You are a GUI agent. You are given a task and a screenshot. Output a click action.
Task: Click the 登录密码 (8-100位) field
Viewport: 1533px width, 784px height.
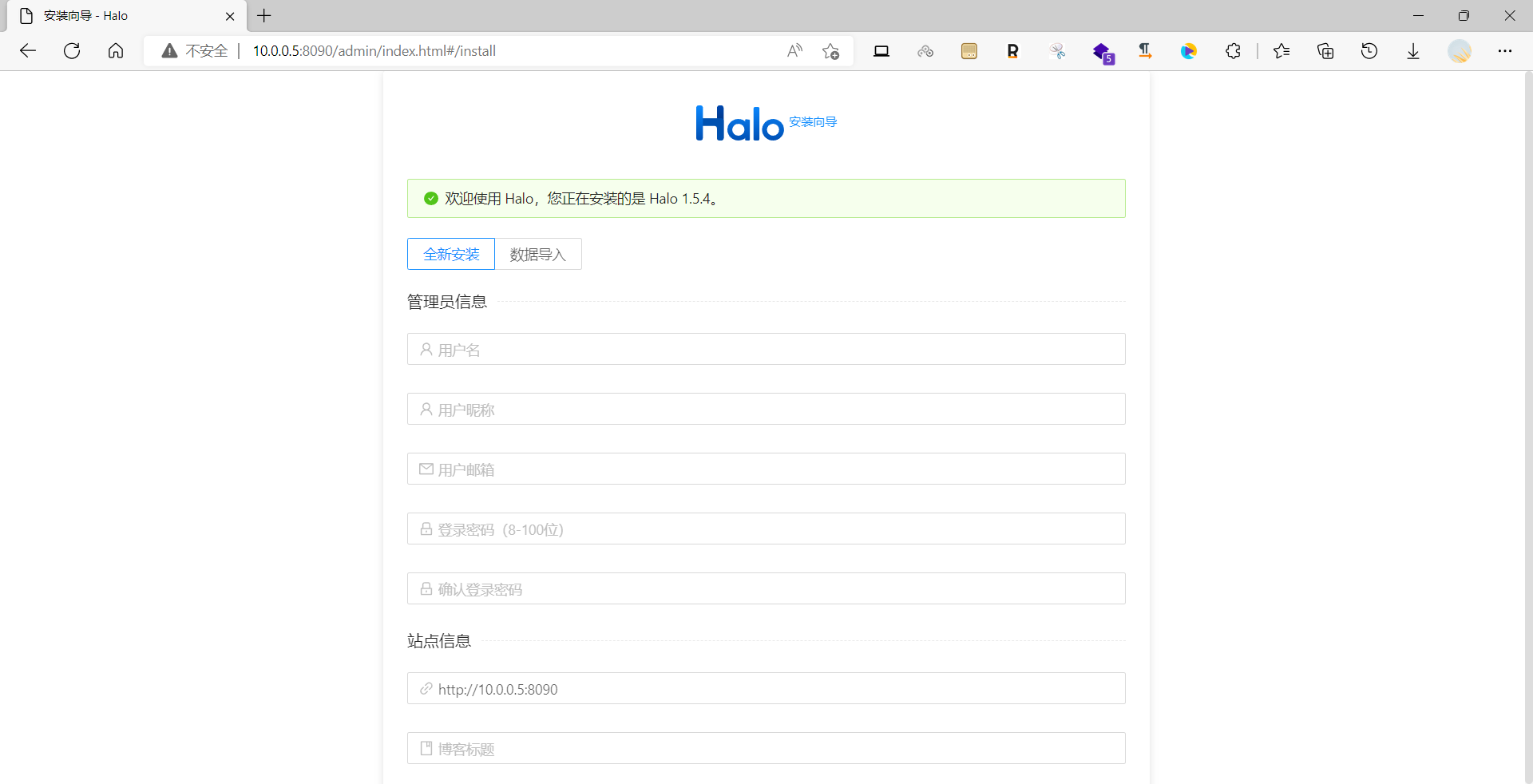click(x=766, y=529)
